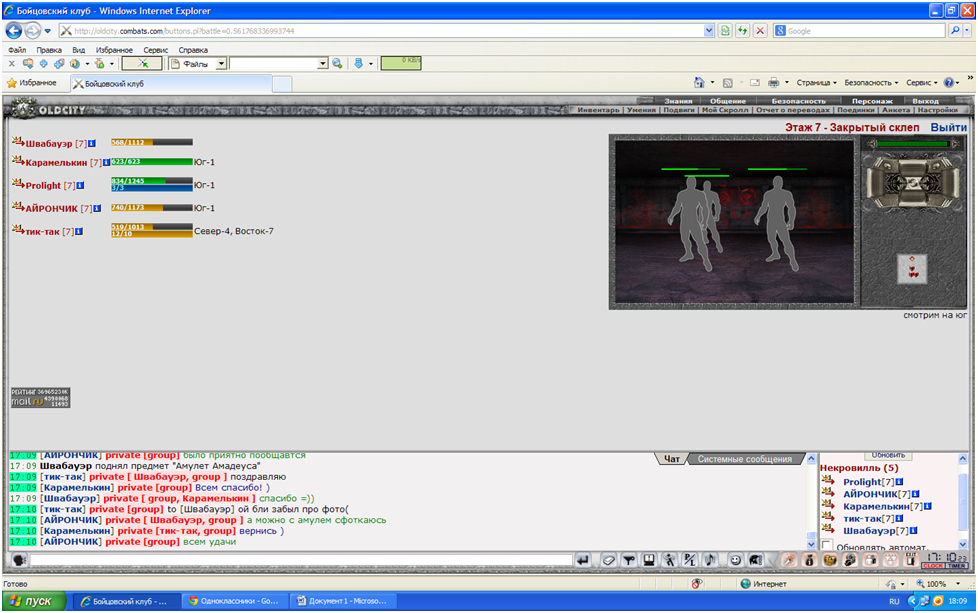The image size is (978, 613).
Task: Open the Поединки link
Action: (x=856, y=110)
